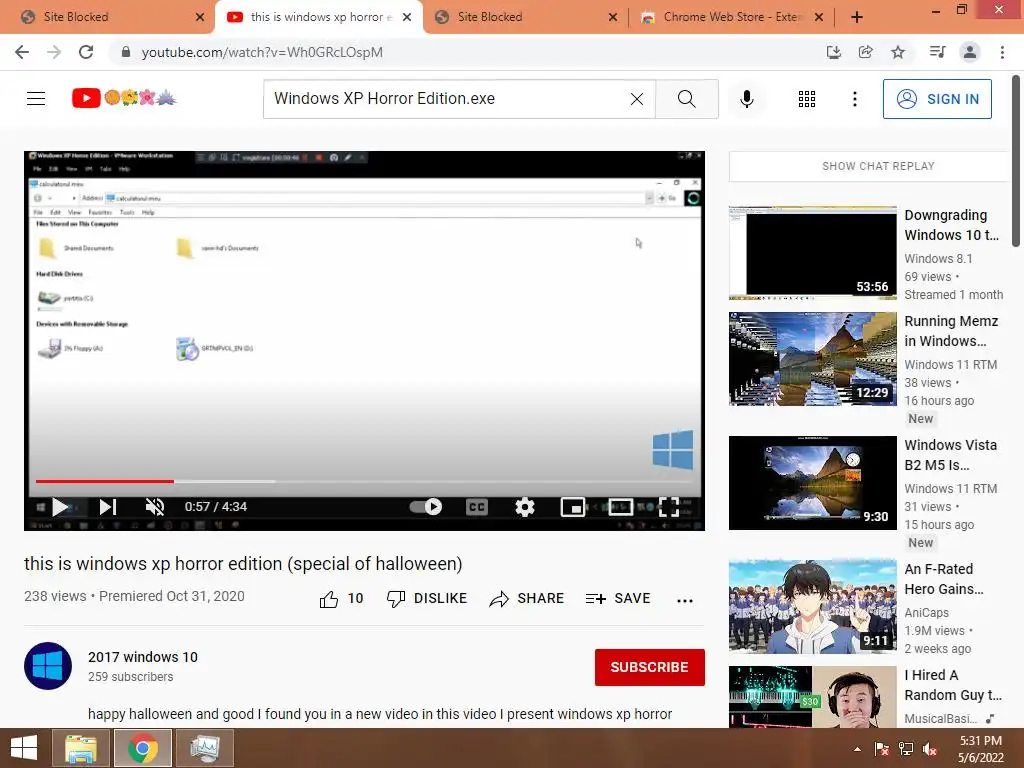
Task: Open a new browser tab
Action: click(x=857, y=18)
